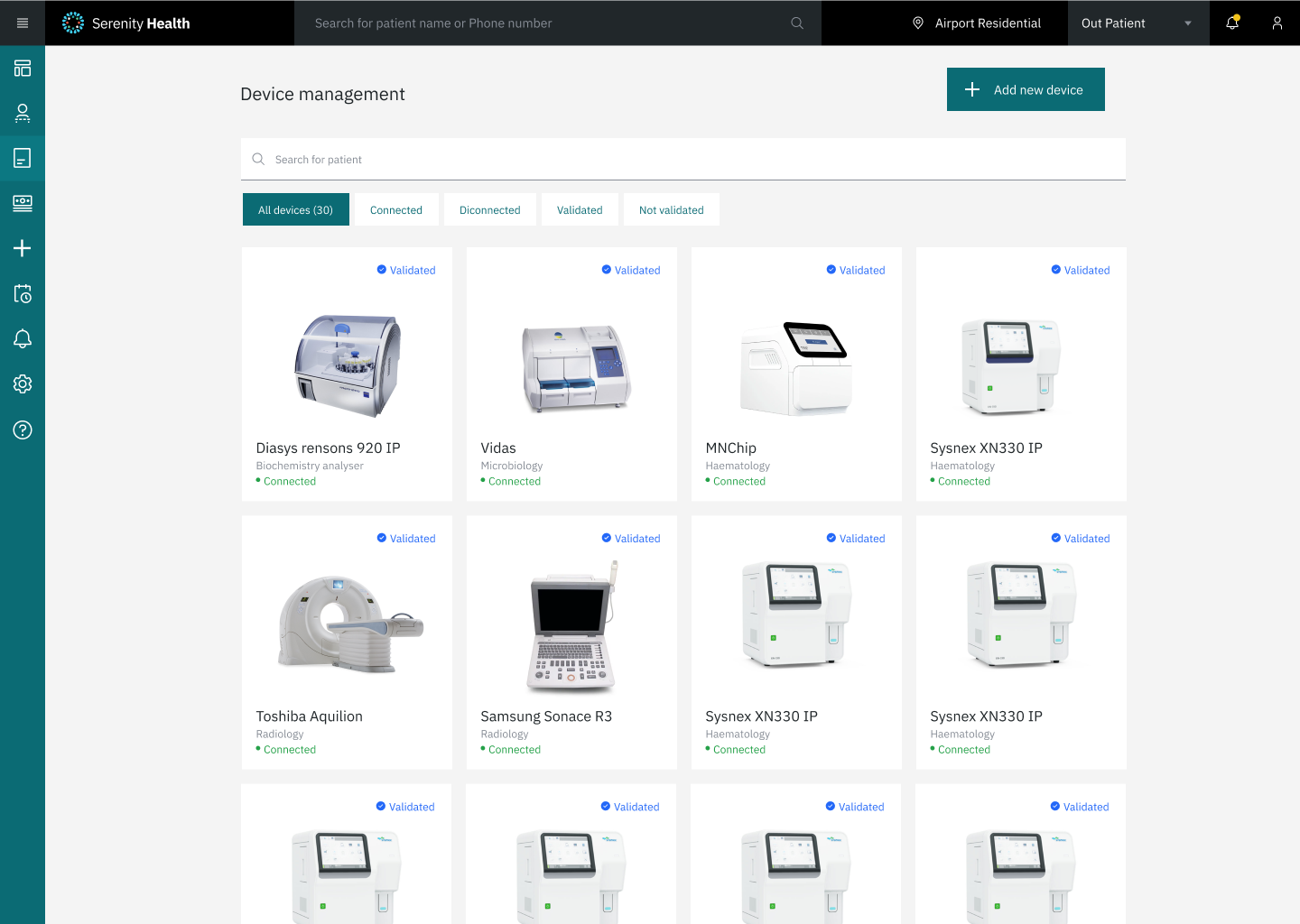Viewport: 1300px width, 924px height.
Task: Open Toshiba Aquilion scanner image
Action: coord(350,623)
